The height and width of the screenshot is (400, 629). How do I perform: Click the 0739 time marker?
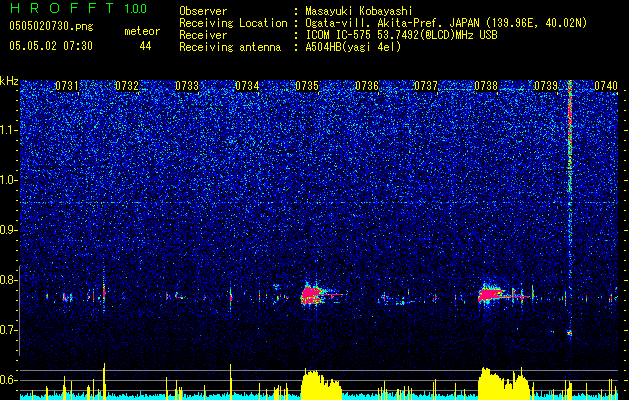[546, 86]
